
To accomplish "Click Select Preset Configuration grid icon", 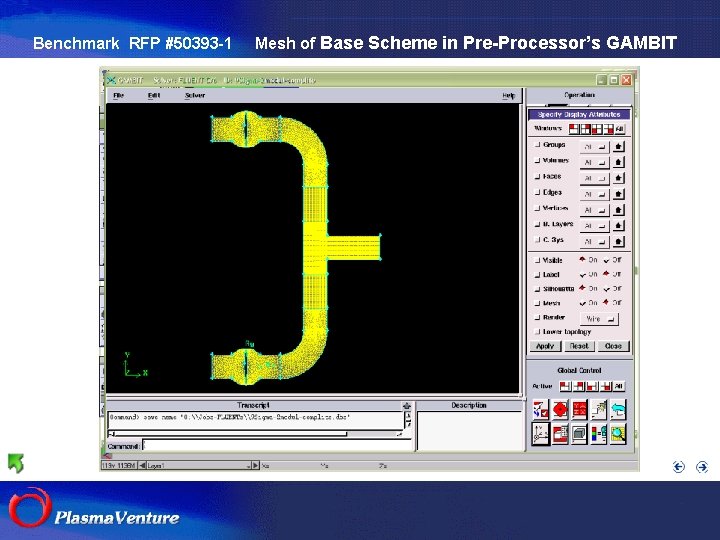I will pos(579,410).
